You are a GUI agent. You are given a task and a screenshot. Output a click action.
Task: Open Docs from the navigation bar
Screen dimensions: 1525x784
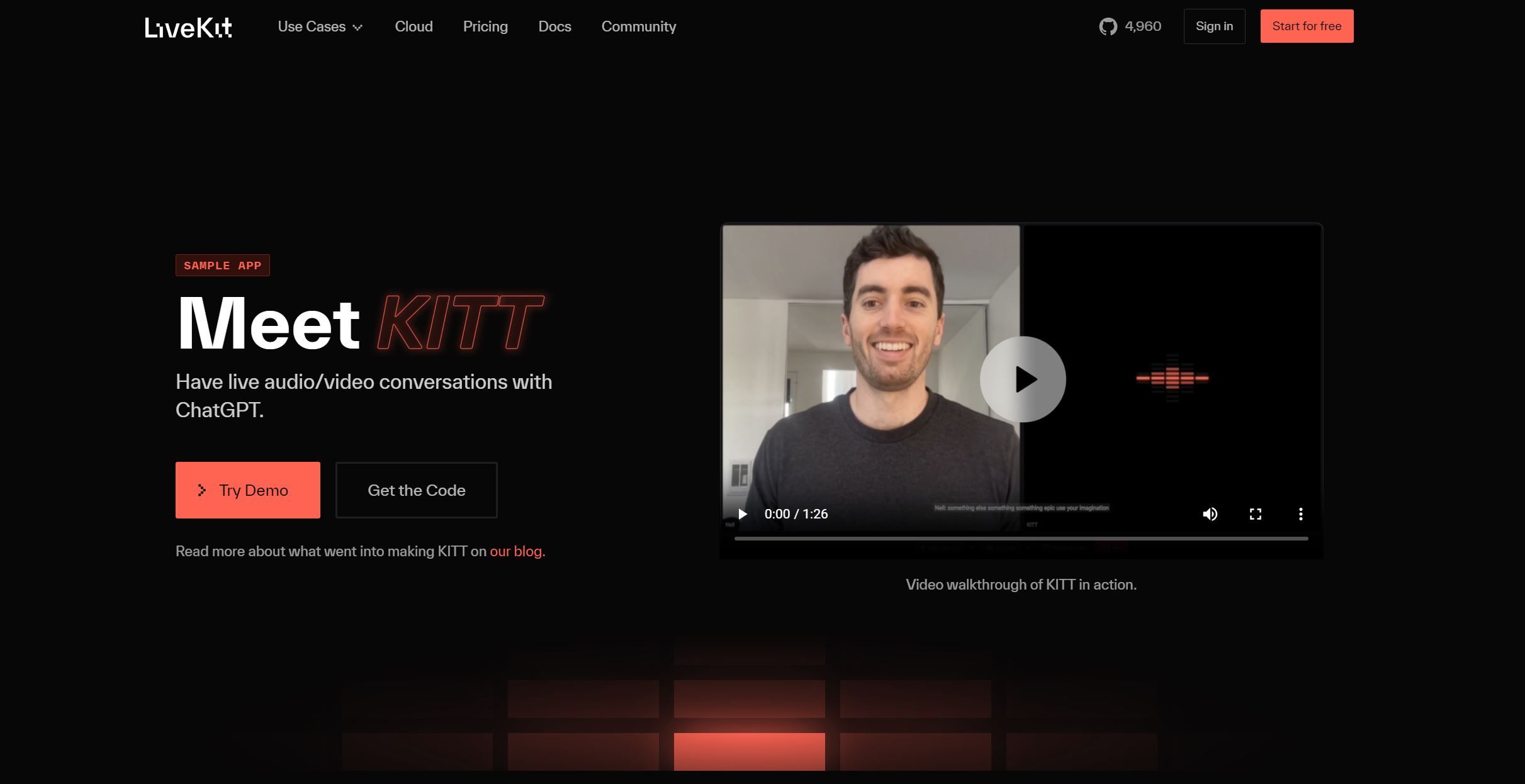(x=554, y=26)
